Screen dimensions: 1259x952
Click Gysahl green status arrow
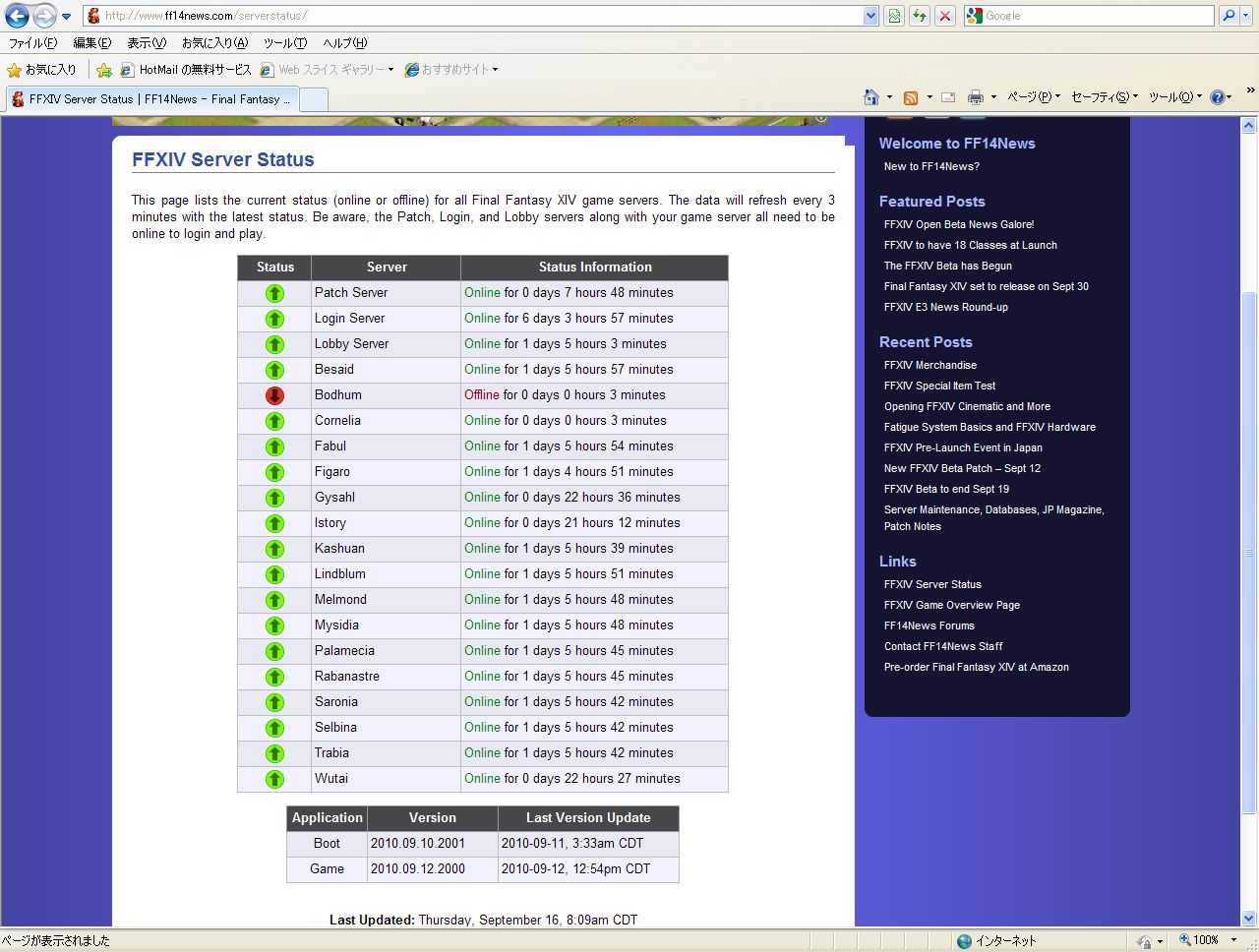coord(274,498)
